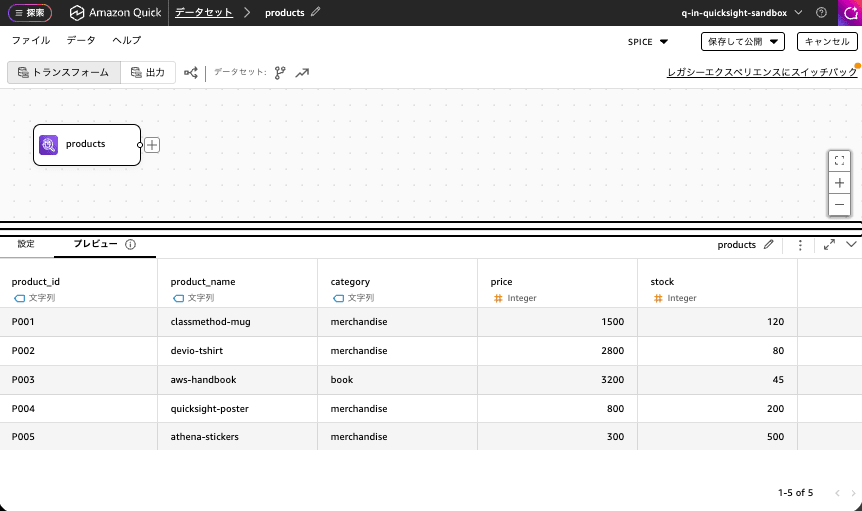Viewport: 862px width, 511px height.
Task: Click the pane divider handle
Action: click(431, 229)
